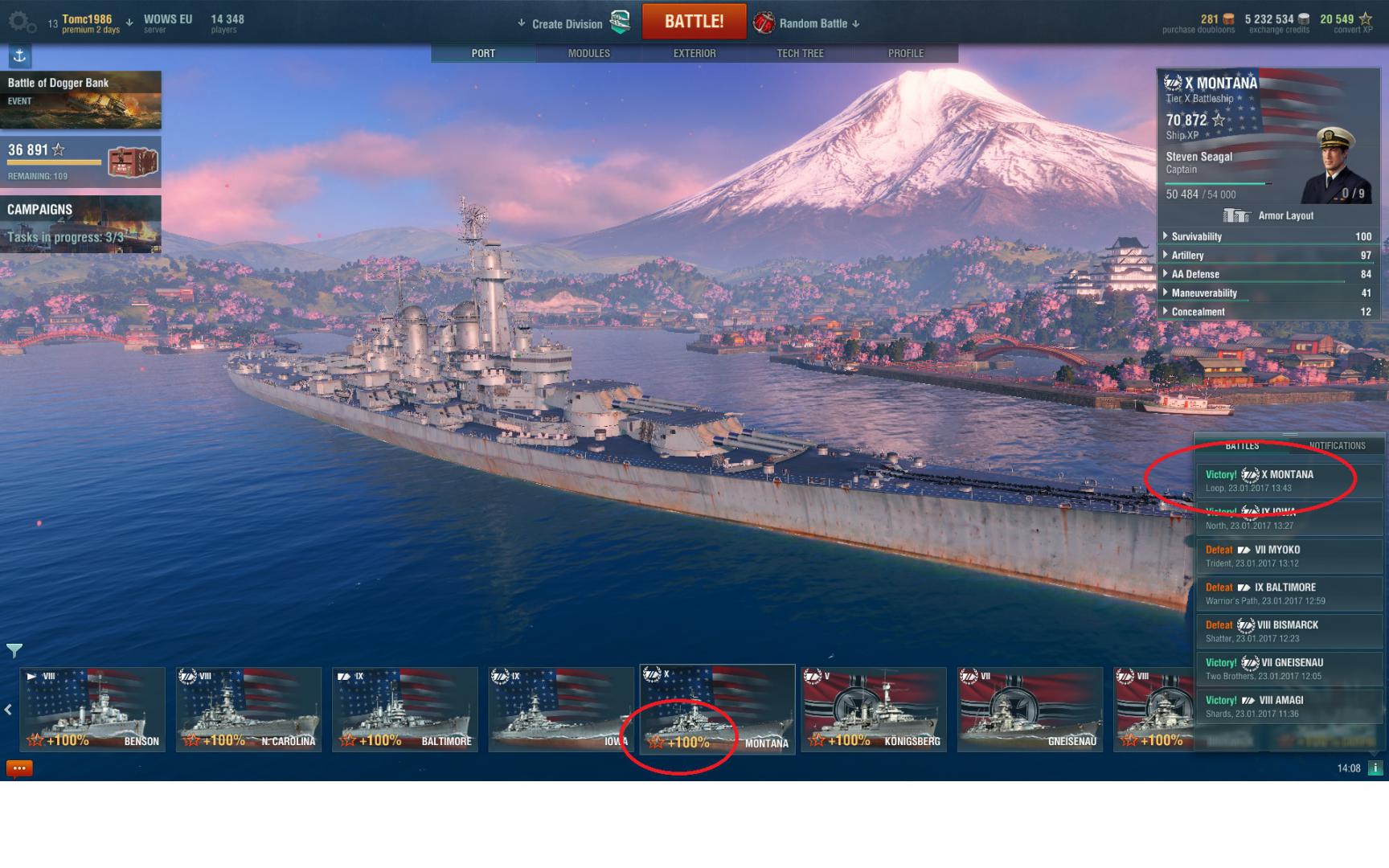Open the Armor Layout viewer icon
This screenshot has width=1389, height=868.
coord(1237,215)
